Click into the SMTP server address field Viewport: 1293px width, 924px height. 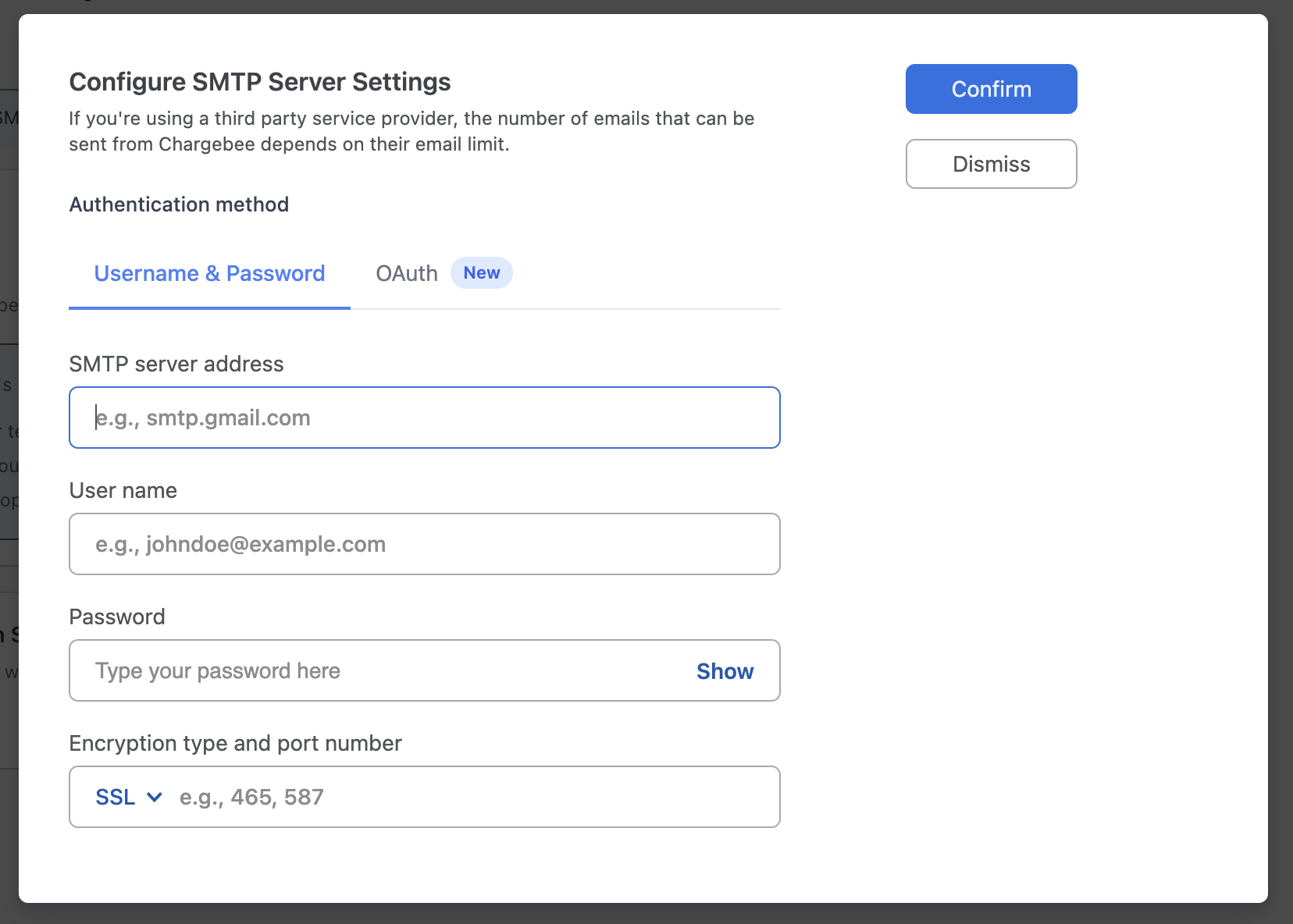tap(424, 418)
